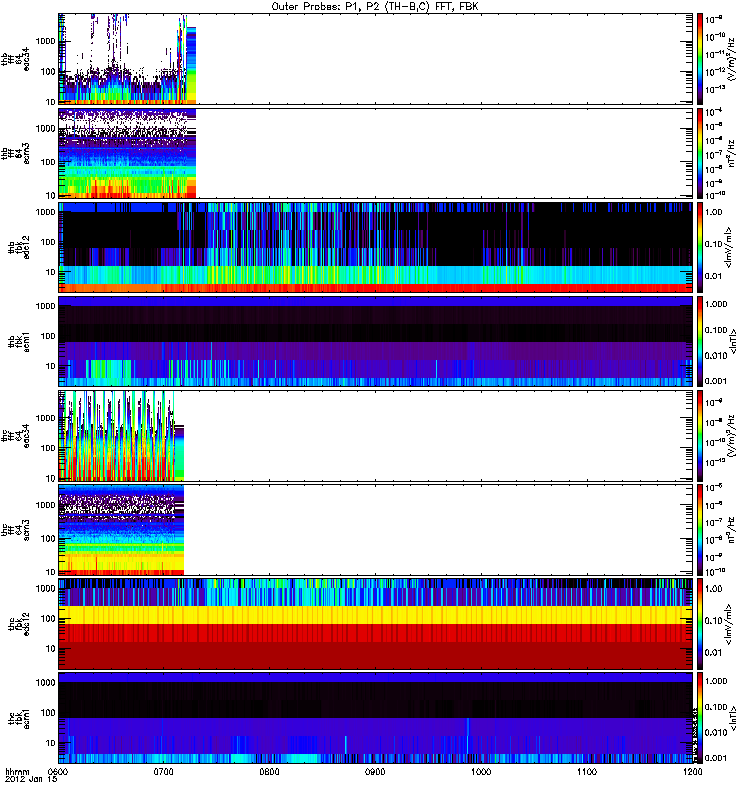
Task: Click the 0600 time tick label
Action: click(59, 773)
